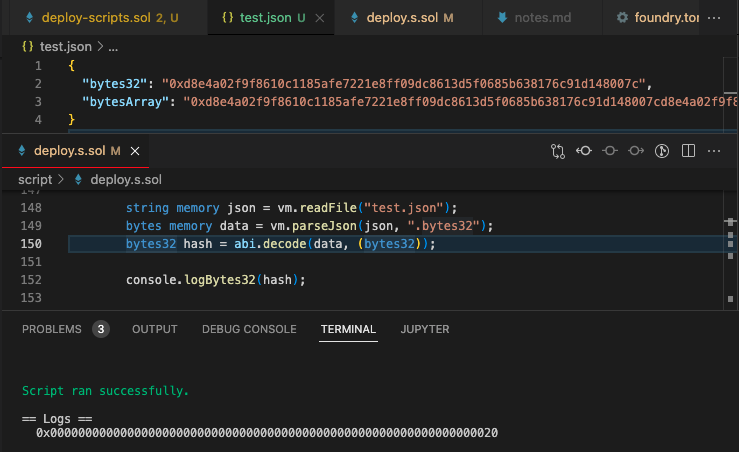Click line number 2 in test.json gutter
The image size is (739, 452).
pos(38,84)
